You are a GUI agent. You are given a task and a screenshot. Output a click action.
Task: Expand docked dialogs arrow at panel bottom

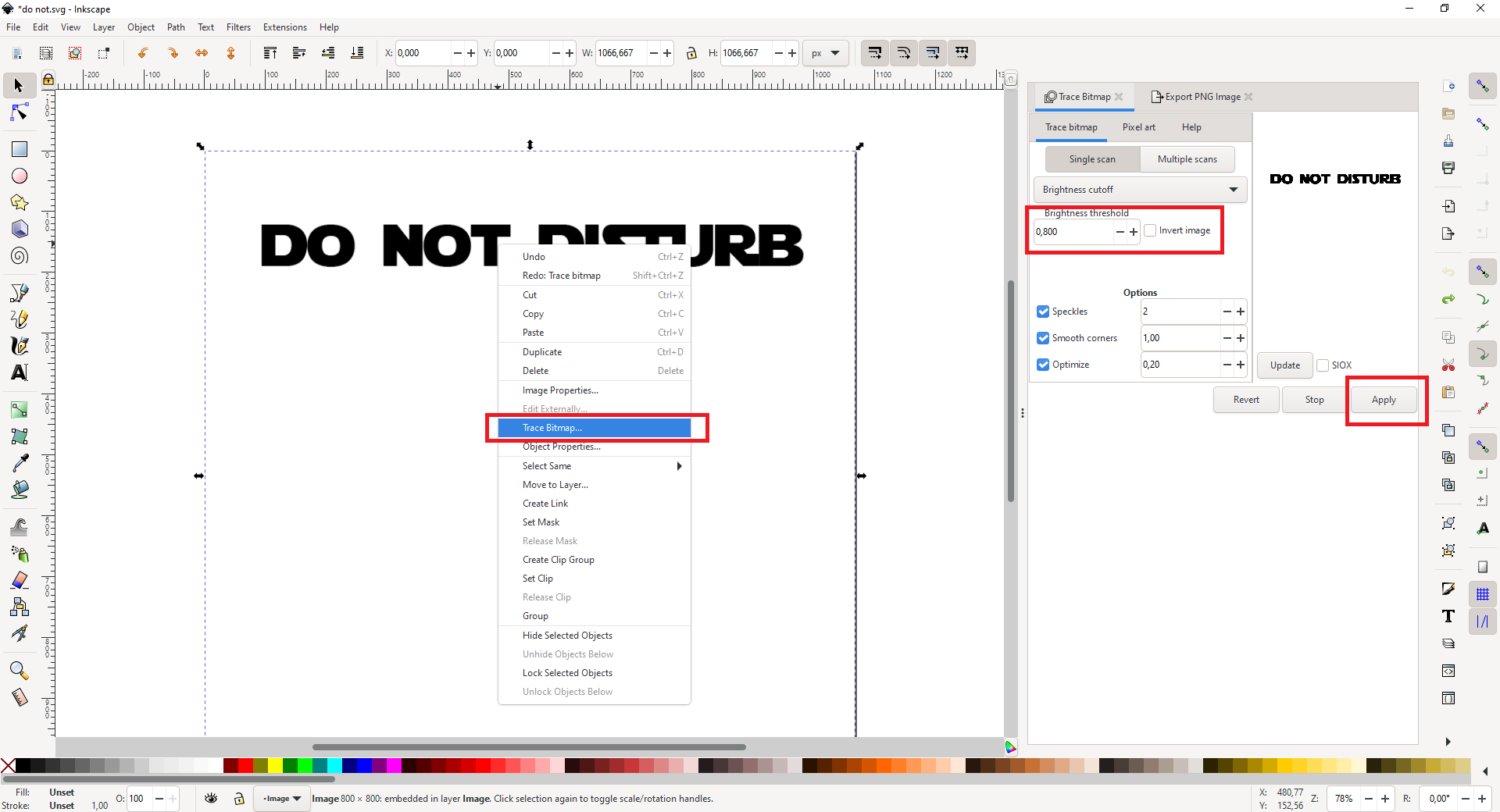(1448, 742)
